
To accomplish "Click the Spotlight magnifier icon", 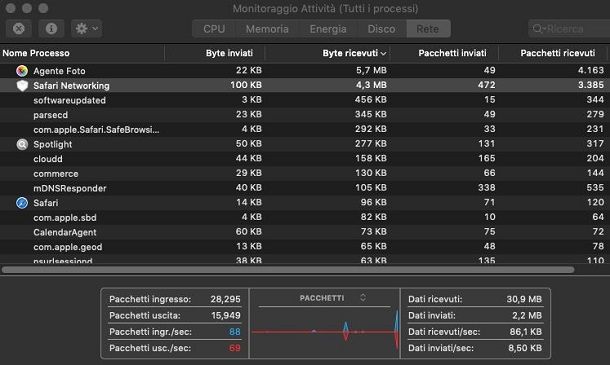I will pos(22,144).
